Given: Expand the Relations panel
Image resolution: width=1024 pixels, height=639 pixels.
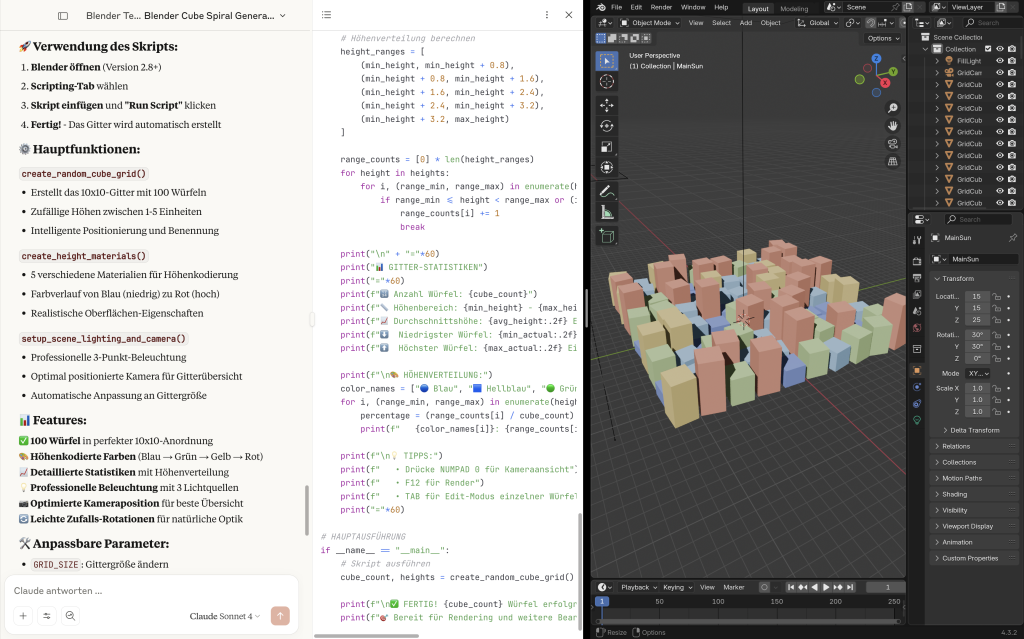Looking at the screenshot, I should click(974, 446).
